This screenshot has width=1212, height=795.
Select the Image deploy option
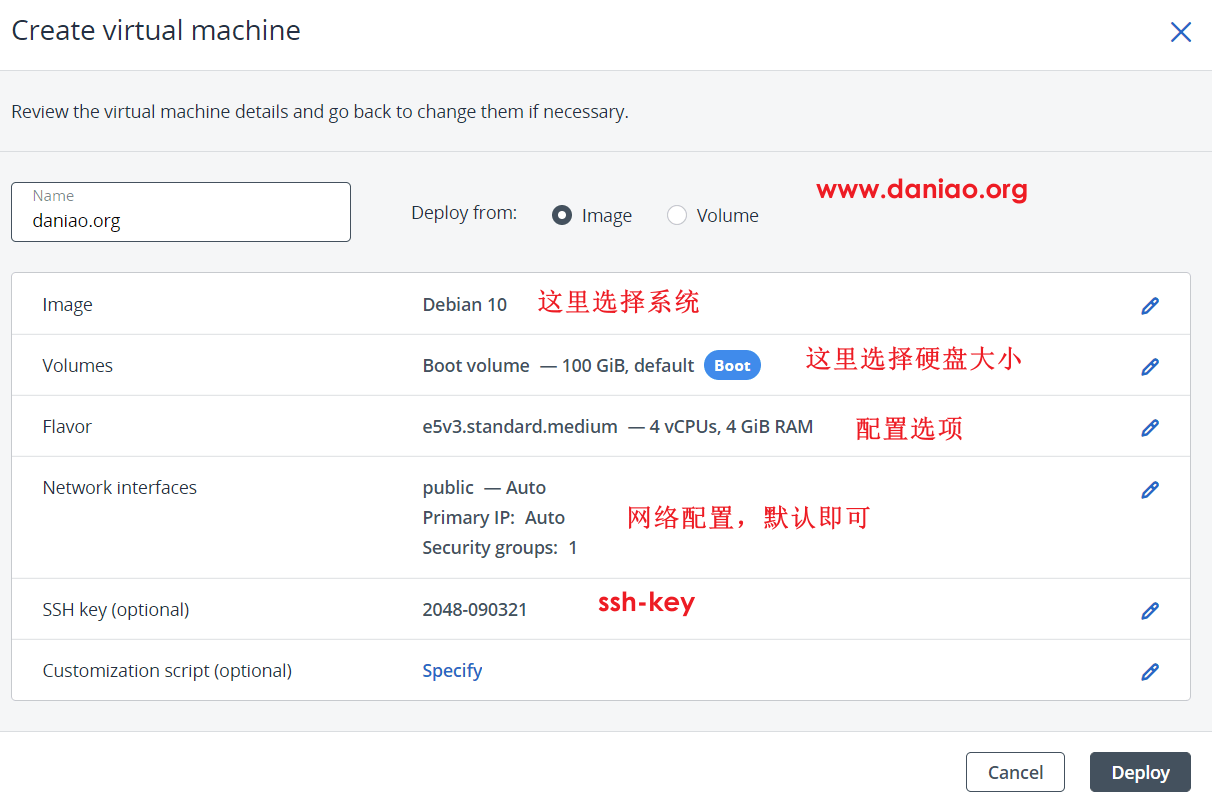click(x=562, y=215)
